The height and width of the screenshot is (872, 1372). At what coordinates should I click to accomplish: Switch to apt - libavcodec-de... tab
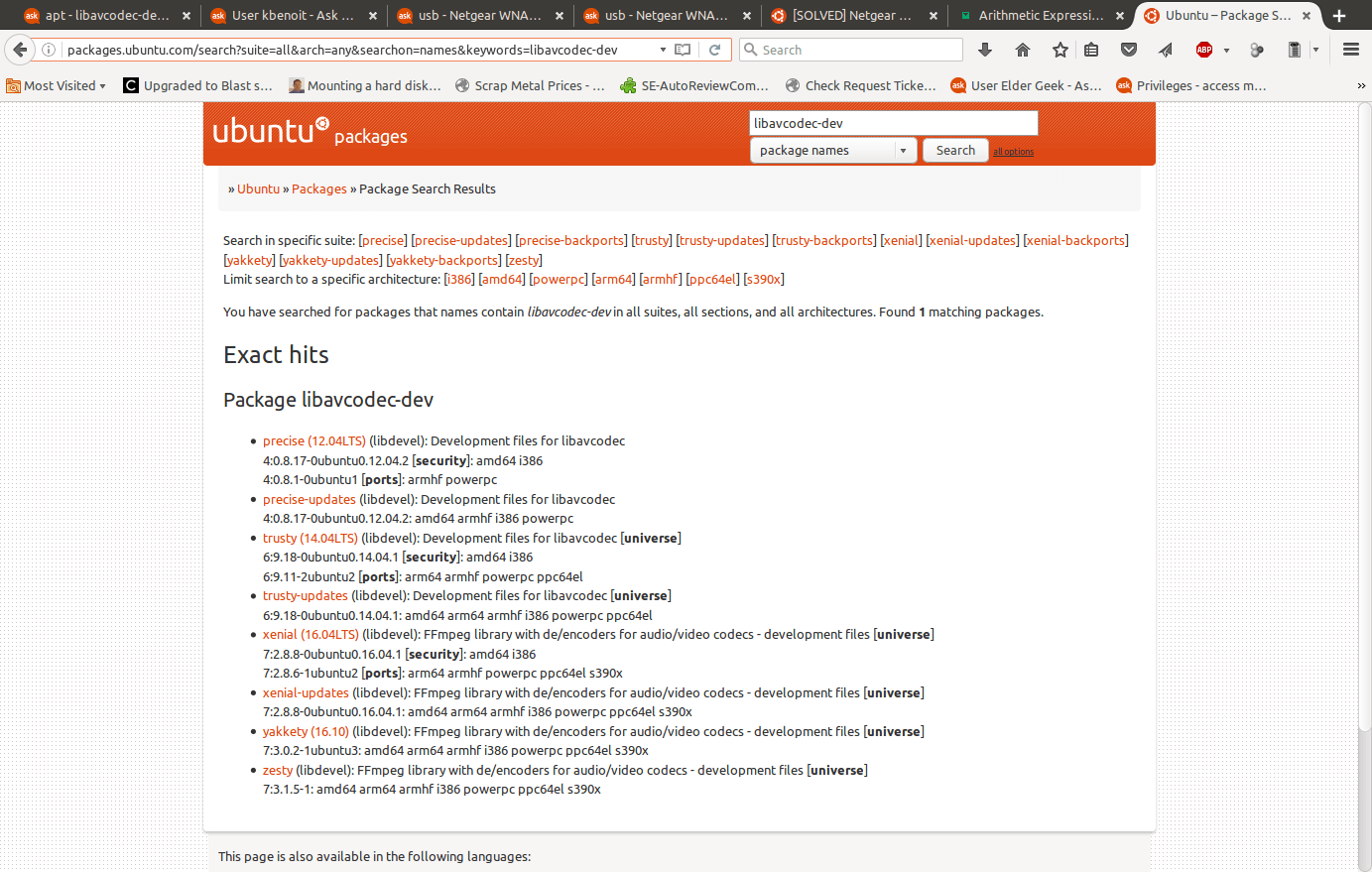pos(107,15)
